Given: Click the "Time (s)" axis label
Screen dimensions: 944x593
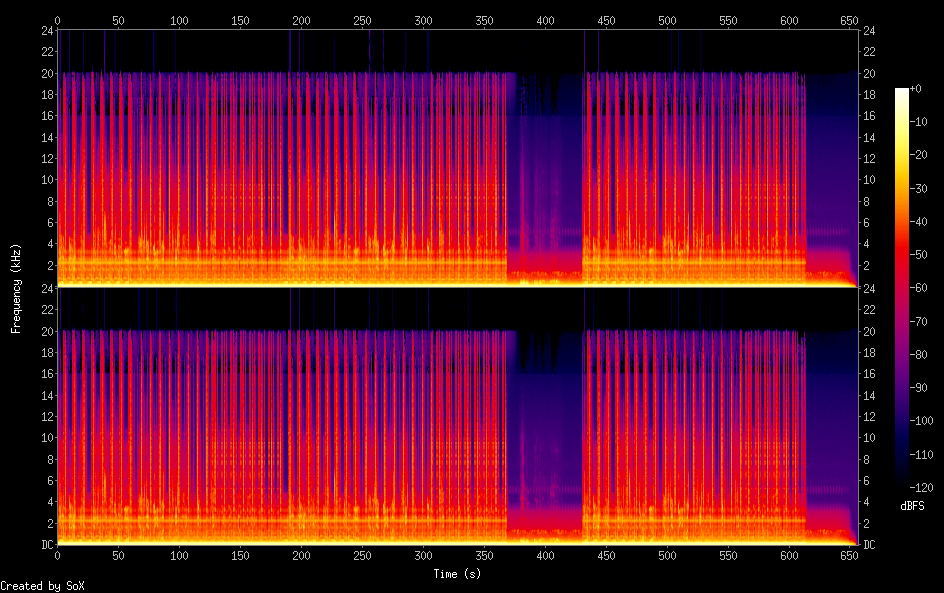Looking at the screenshot, I should point(459,574).
